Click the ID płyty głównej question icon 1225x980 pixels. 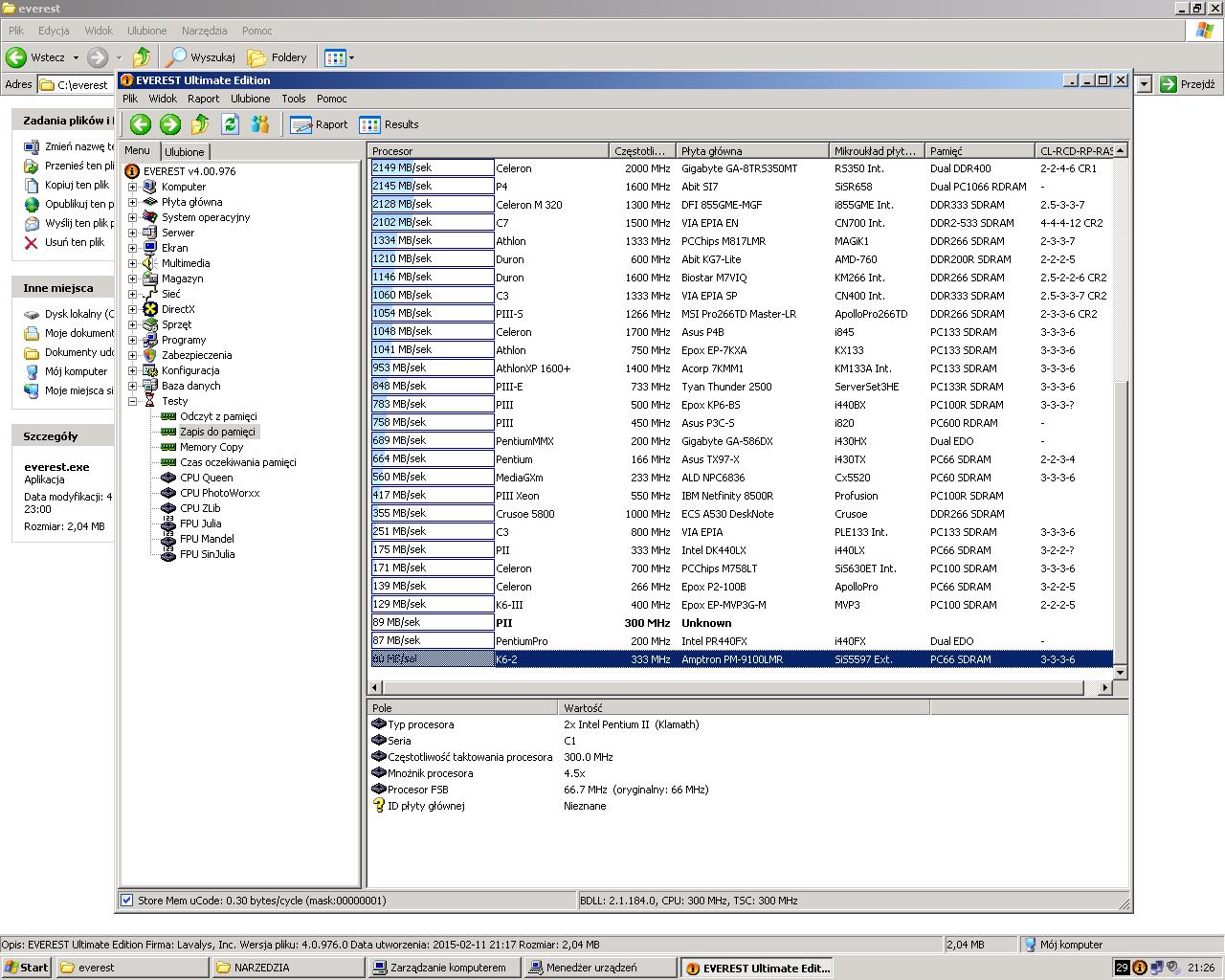[x=378, y=806]
